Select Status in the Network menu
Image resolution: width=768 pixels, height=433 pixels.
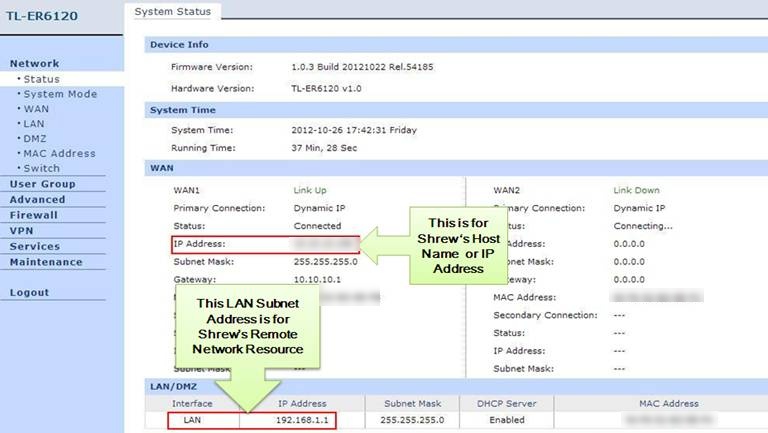tap(42, 79)
